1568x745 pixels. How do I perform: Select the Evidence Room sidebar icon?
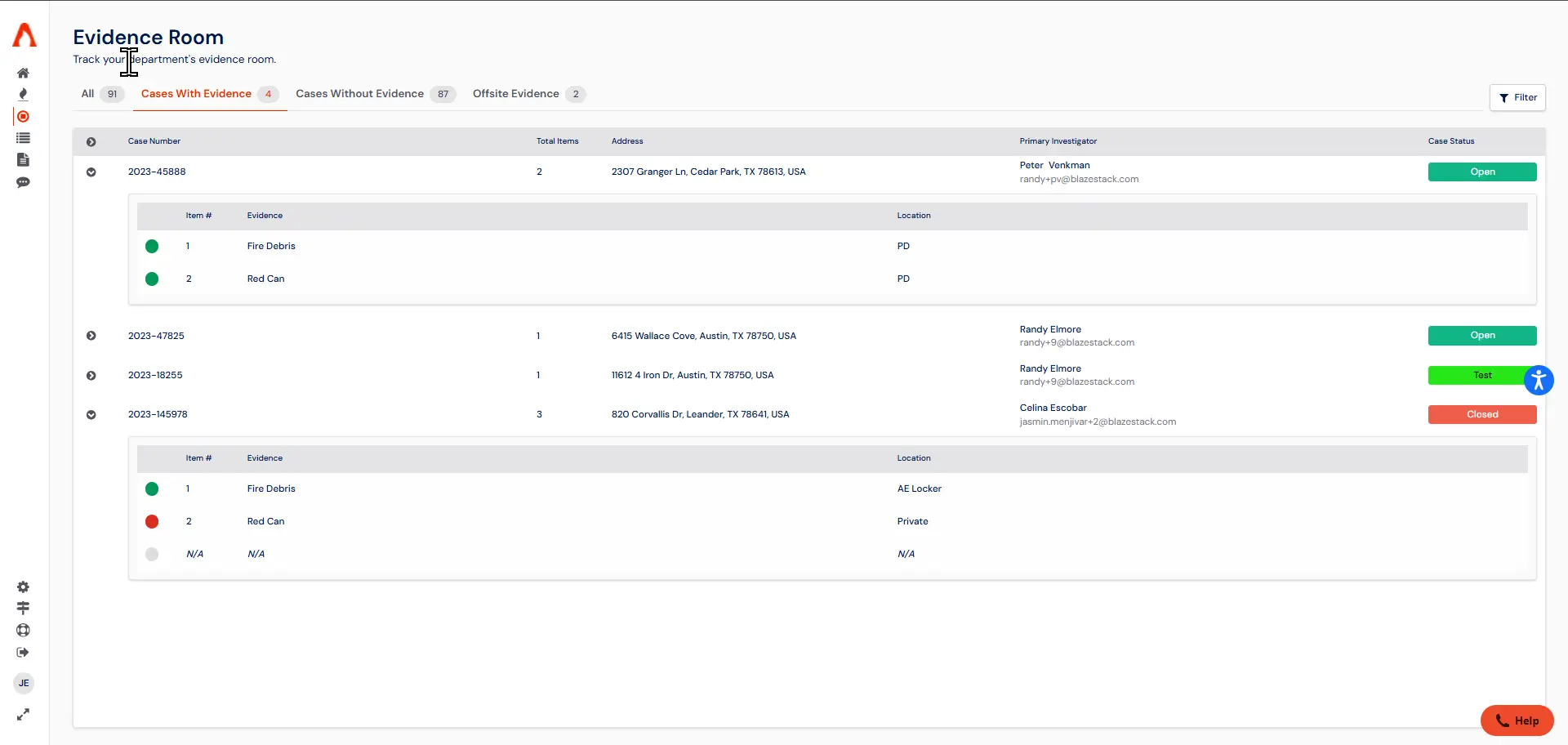click(x=23, y=117)
